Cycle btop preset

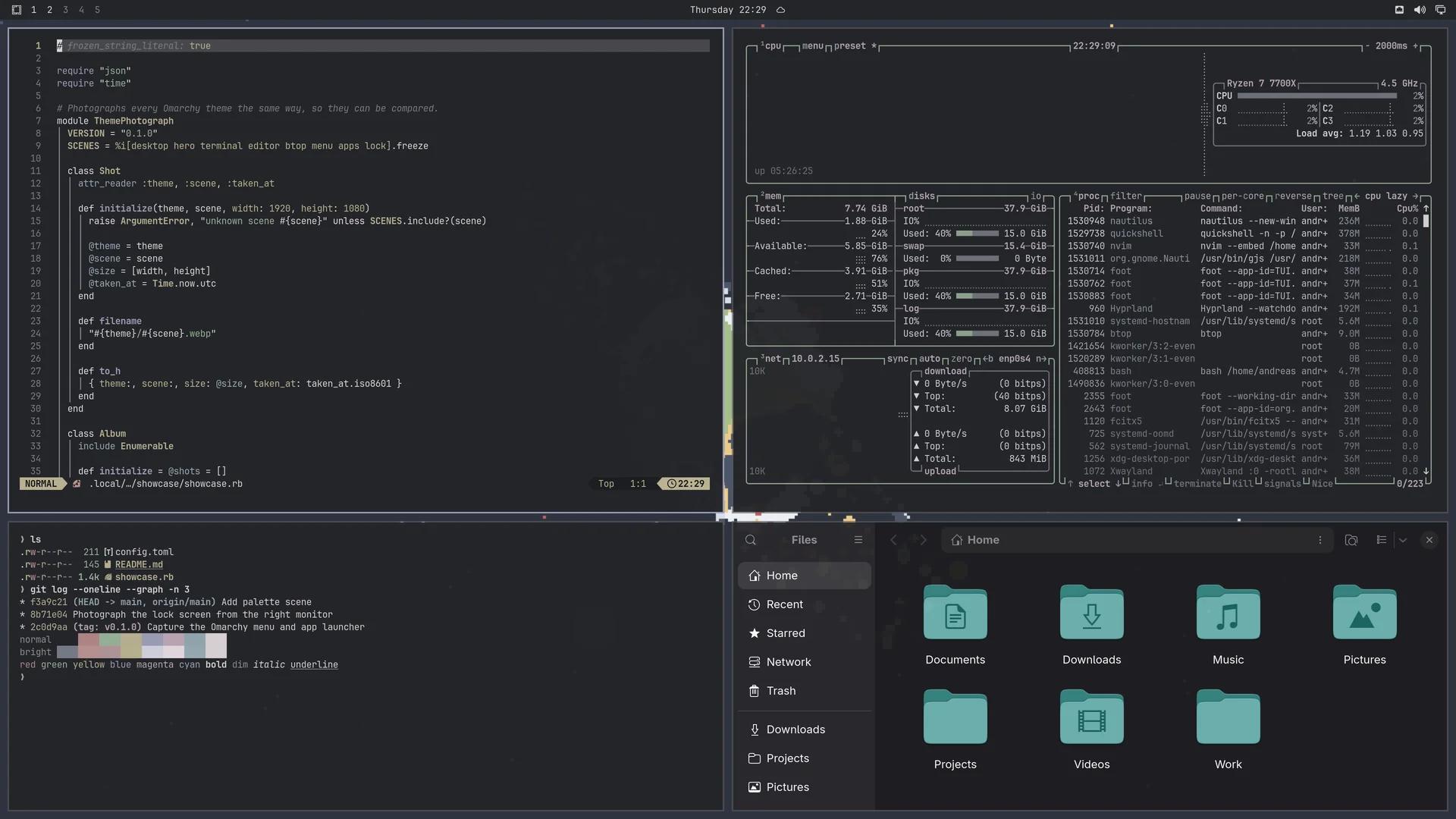(855, 46)
